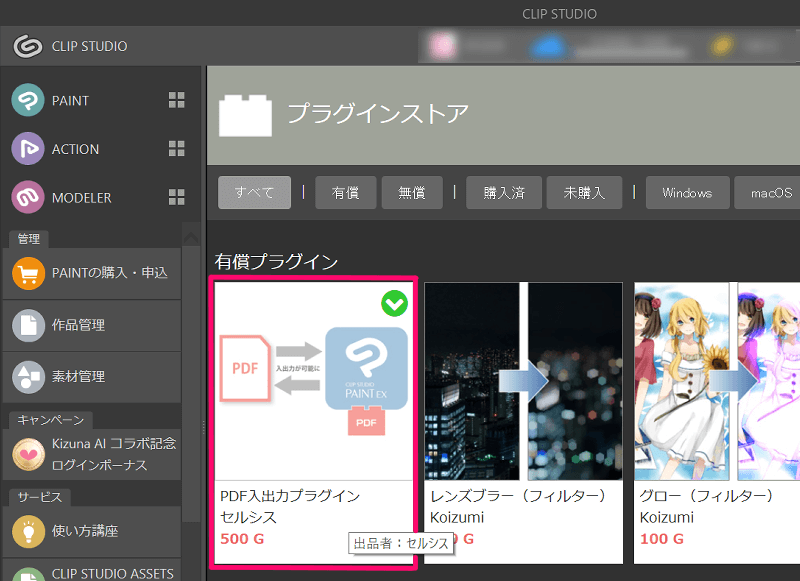Open 作品管理 in the sidebar
The image size is (800, 581).
tap(92, 325)
